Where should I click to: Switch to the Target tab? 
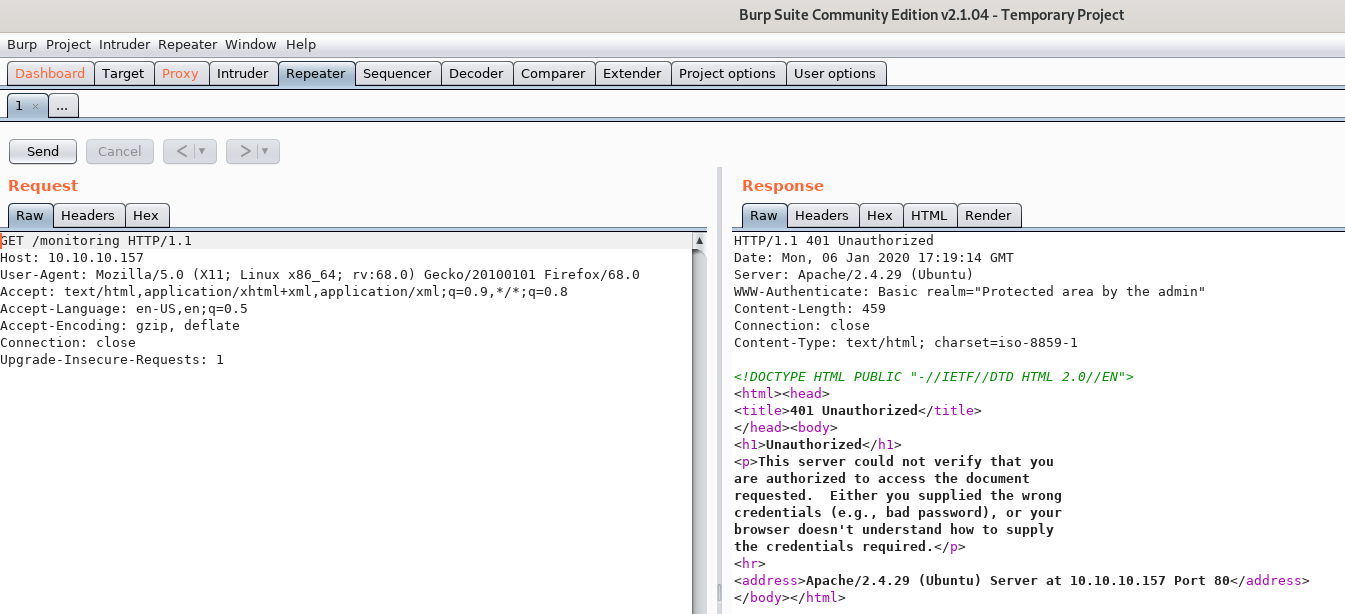click(124, 73)
